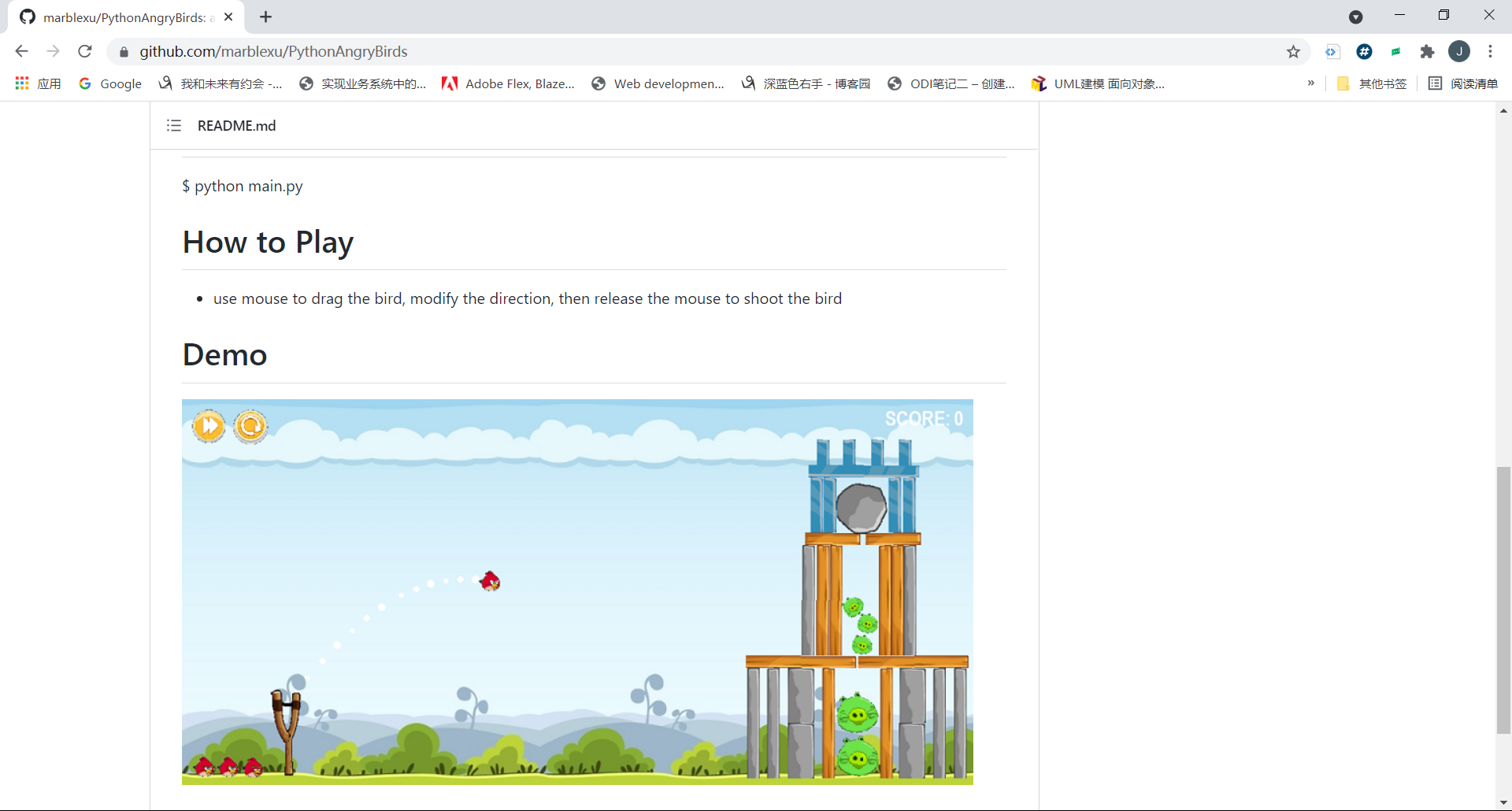This screenshot has height=811, width=1512.
Task: Open the puzzle-piece extensions menu
Action: pyautogui.click(x=1427, y=52)
